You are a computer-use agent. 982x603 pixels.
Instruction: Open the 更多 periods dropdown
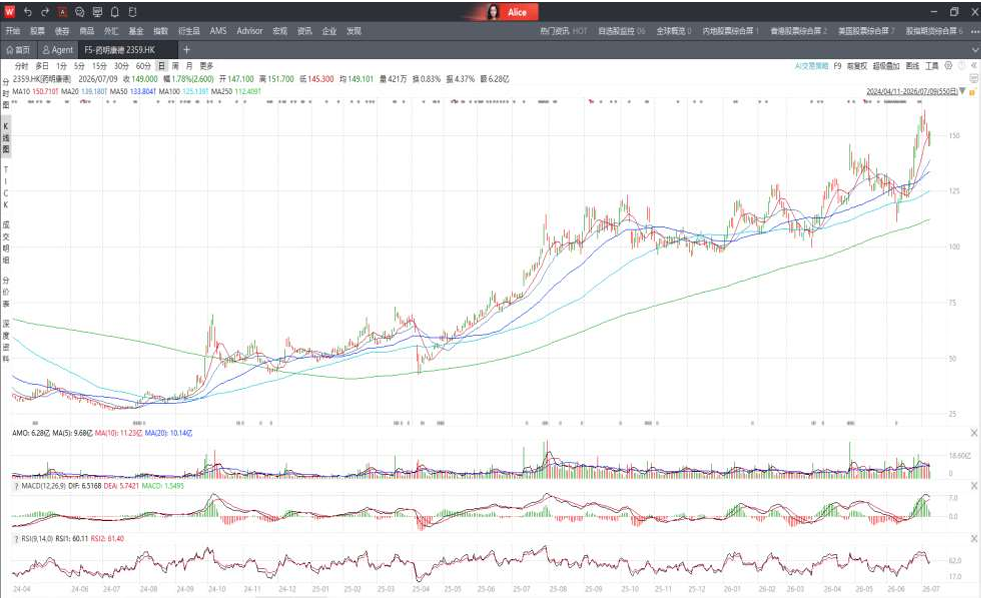[x=207, y=66]
